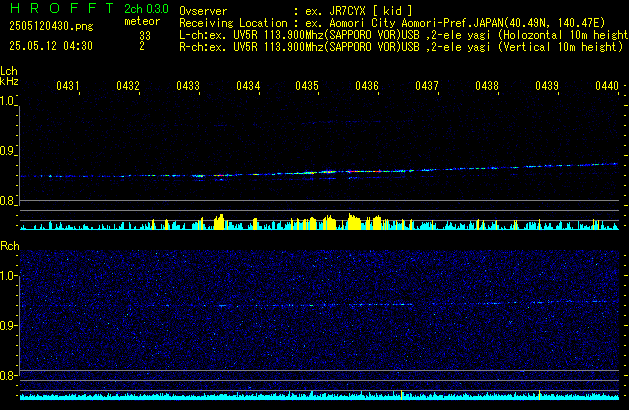
Task: Click the green 'meteor' label
Action: pyautogui.click(x=142, y=21)
